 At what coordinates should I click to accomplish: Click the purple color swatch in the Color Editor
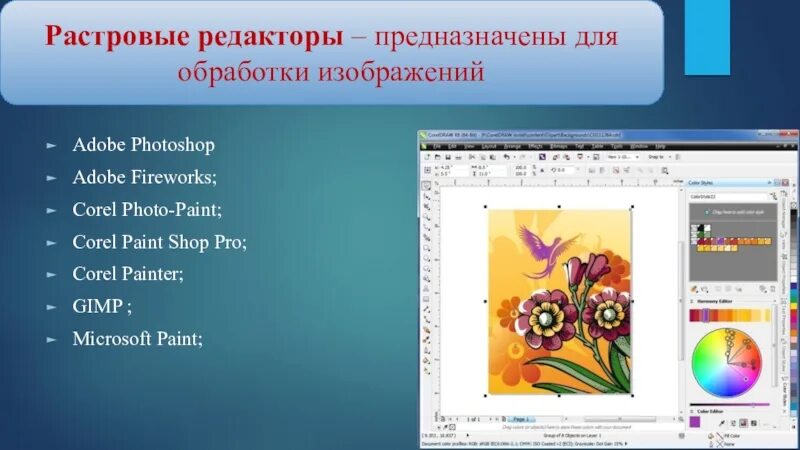[x=694, y=422]
